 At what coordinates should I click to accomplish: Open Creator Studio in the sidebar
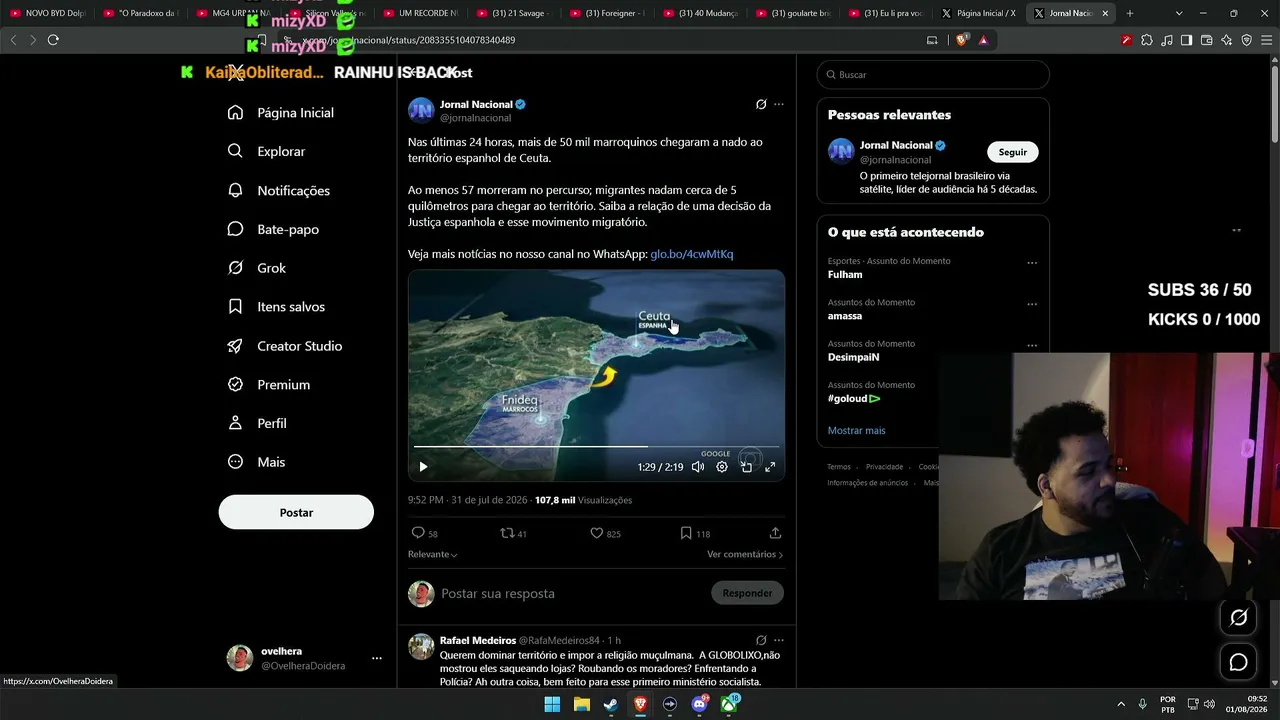[x=285, y=346]
